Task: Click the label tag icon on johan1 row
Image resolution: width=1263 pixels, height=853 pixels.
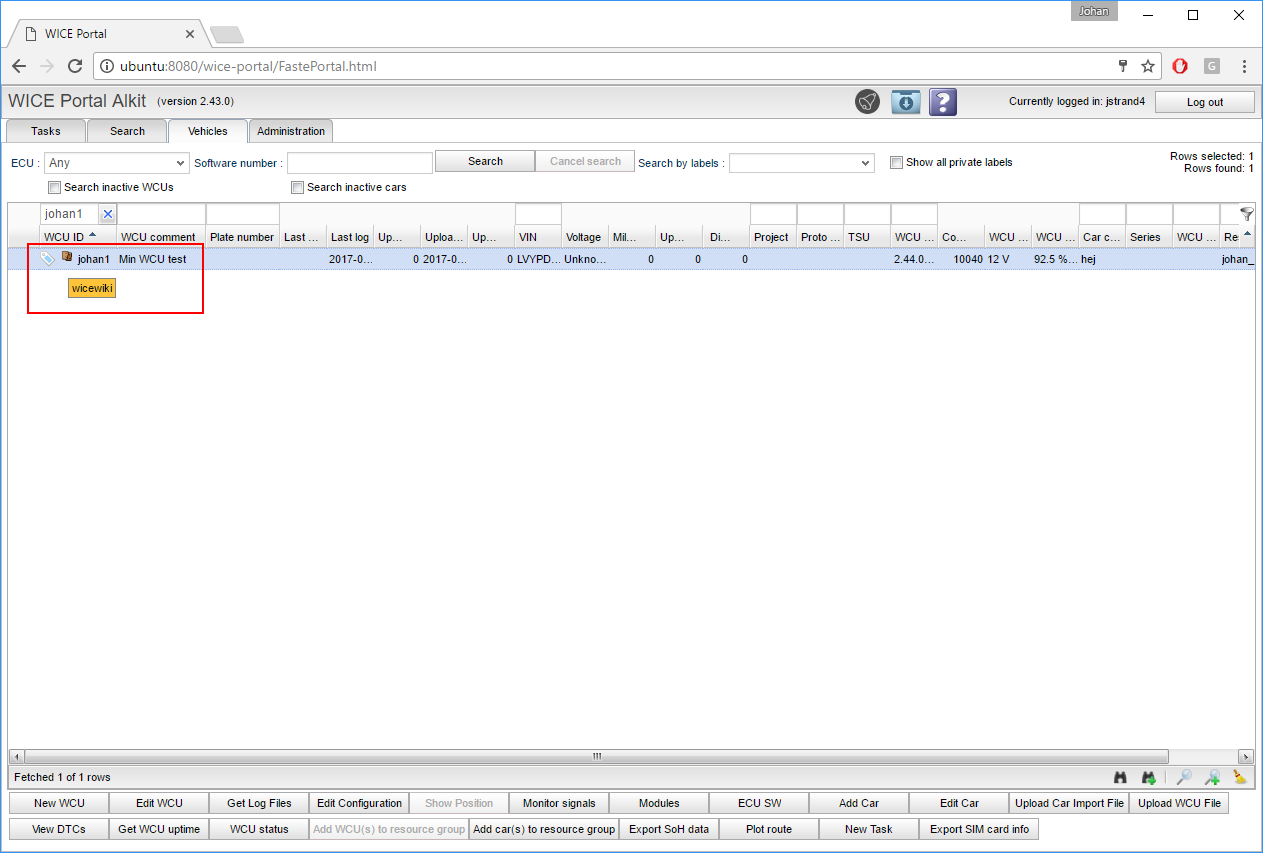Action: 47,259
